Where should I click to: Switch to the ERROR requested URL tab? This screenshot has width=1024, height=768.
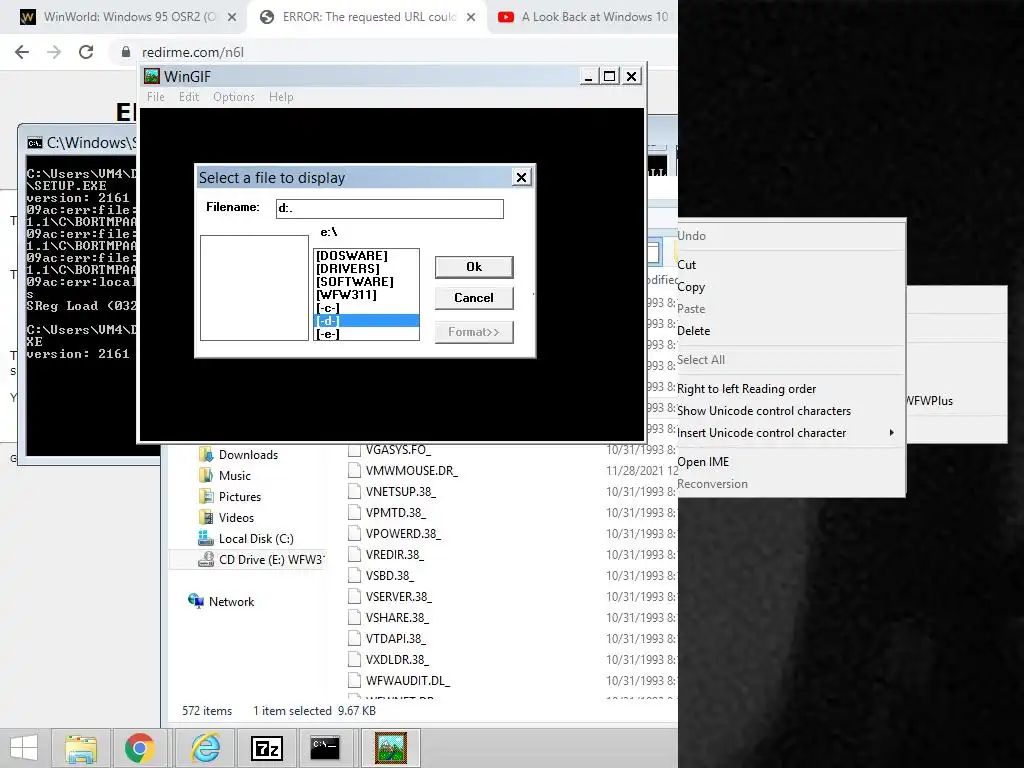point(369,17)
